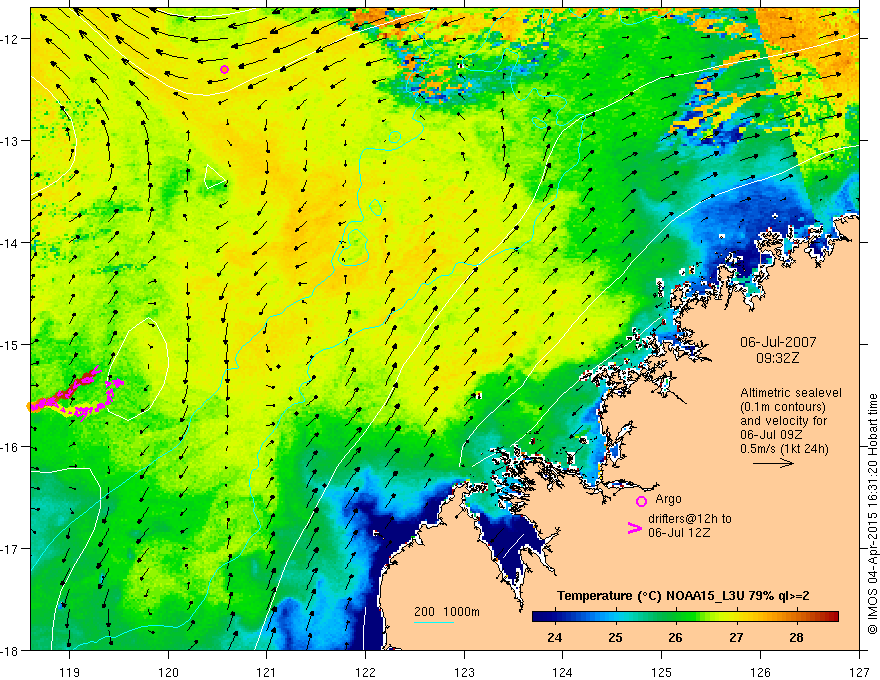This screenshot has height=680, width=880.
Task: Click longitude axis label 127
Action: coord(859,672)
